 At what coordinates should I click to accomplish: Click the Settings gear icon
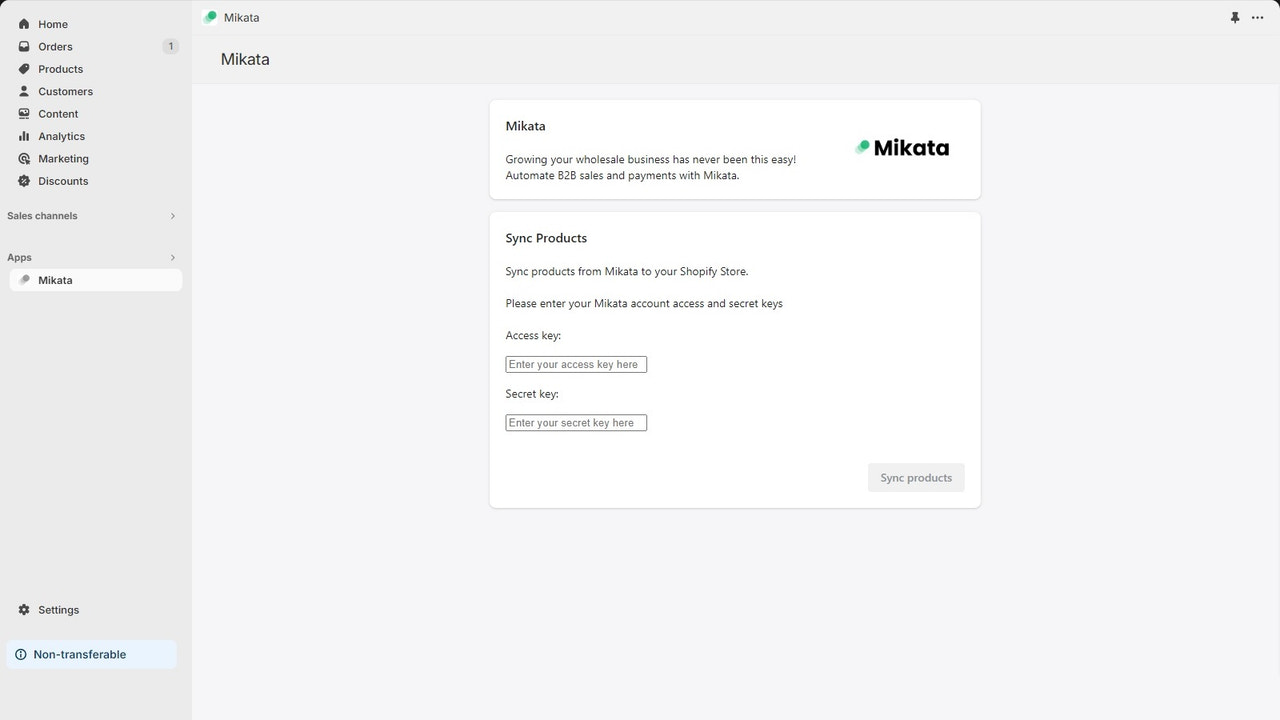(24, 610)
